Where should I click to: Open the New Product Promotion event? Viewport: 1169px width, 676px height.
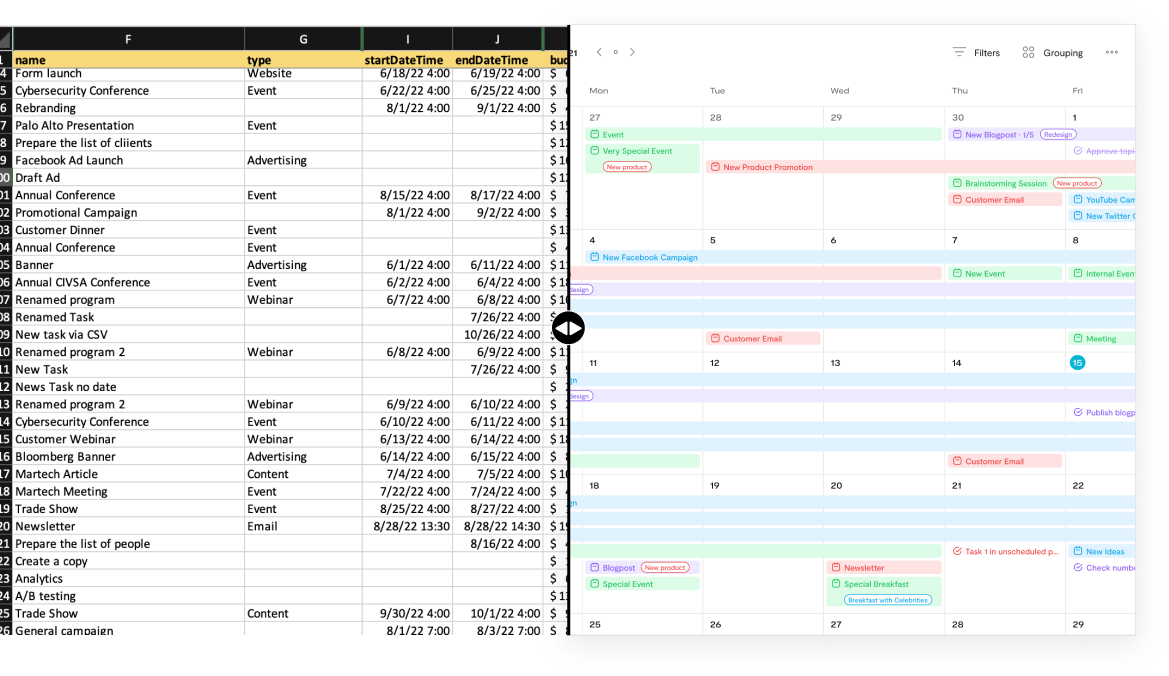coord(768,167)
